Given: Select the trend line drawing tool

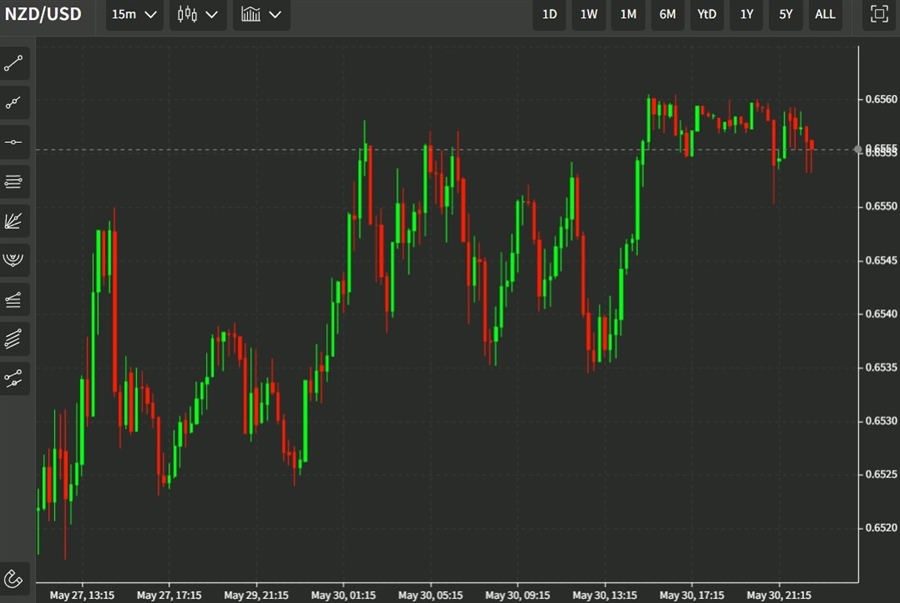Looking at the screenshot, I should tap(14, 63).
